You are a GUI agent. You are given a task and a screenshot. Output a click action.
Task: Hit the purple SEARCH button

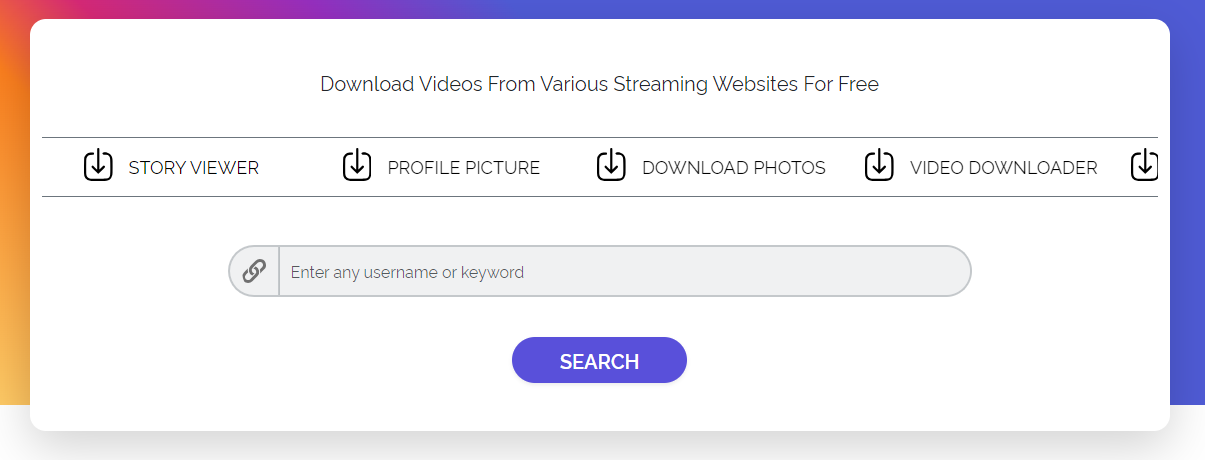[599, 360]
